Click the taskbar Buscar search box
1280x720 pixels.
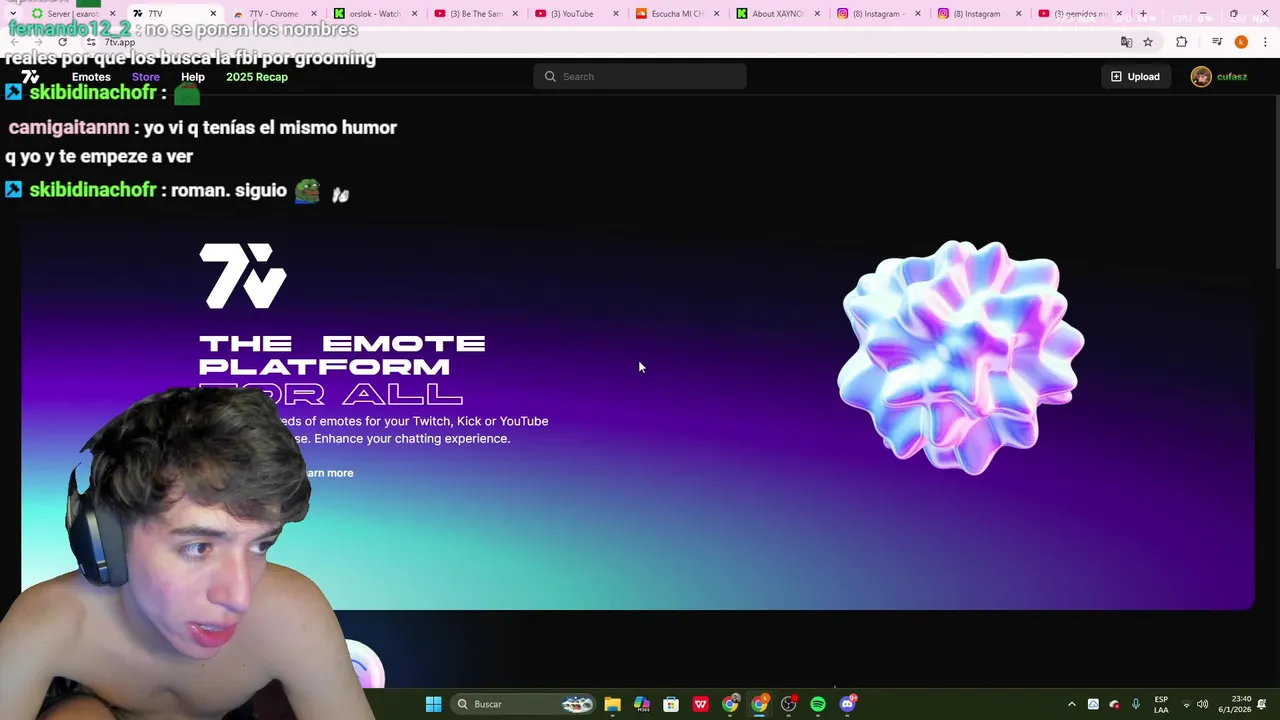click(524, 704)
